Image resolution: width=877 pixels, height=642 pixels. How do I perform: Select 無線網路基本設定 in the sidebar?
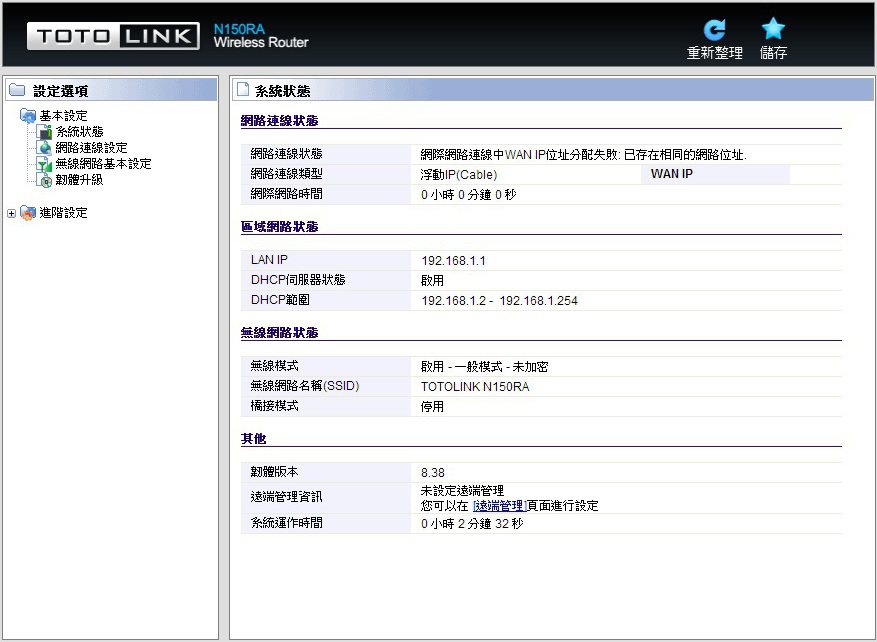pyautogui.click(x=103, y=164)
